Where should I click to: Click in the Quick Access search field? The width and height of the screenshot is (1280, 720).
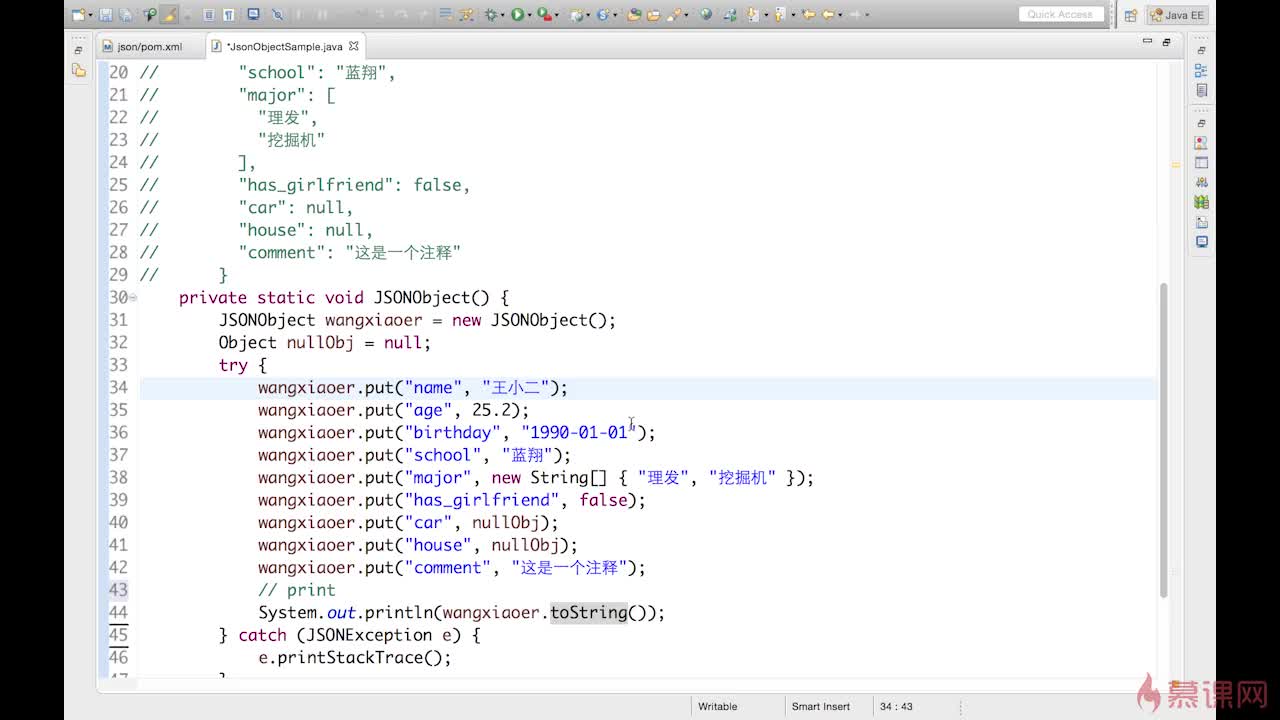(1064, 14)
